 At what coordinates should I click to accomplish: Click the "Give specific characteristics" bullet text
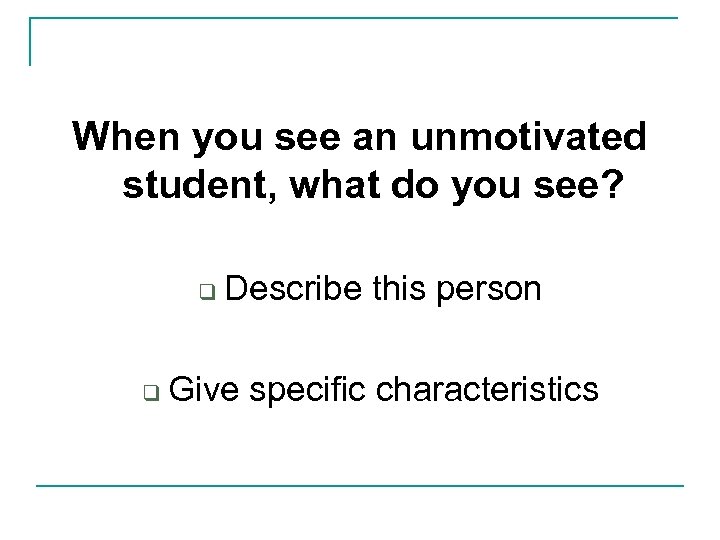click(385, 387)
